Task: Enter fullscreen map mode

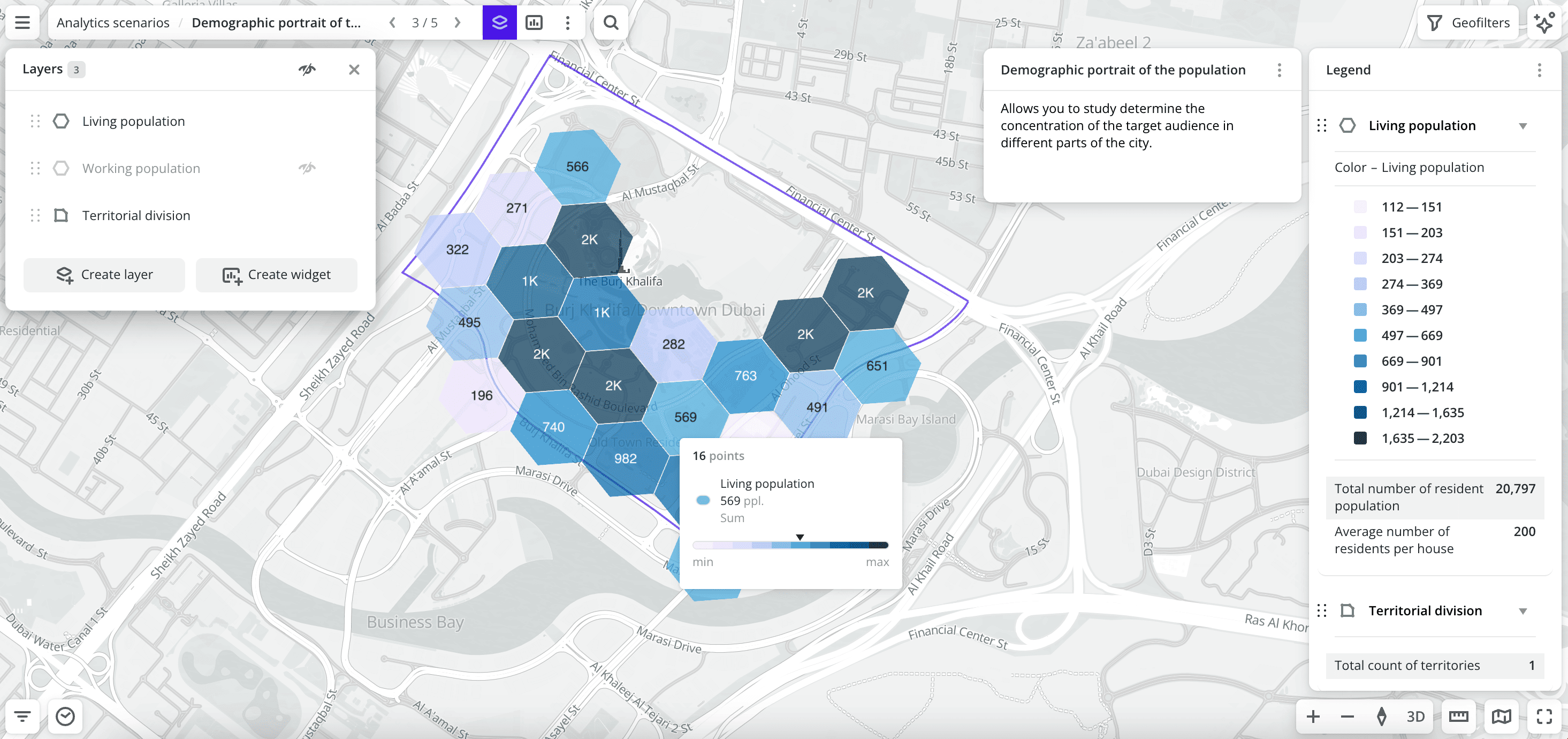Action: [1544, 716]
